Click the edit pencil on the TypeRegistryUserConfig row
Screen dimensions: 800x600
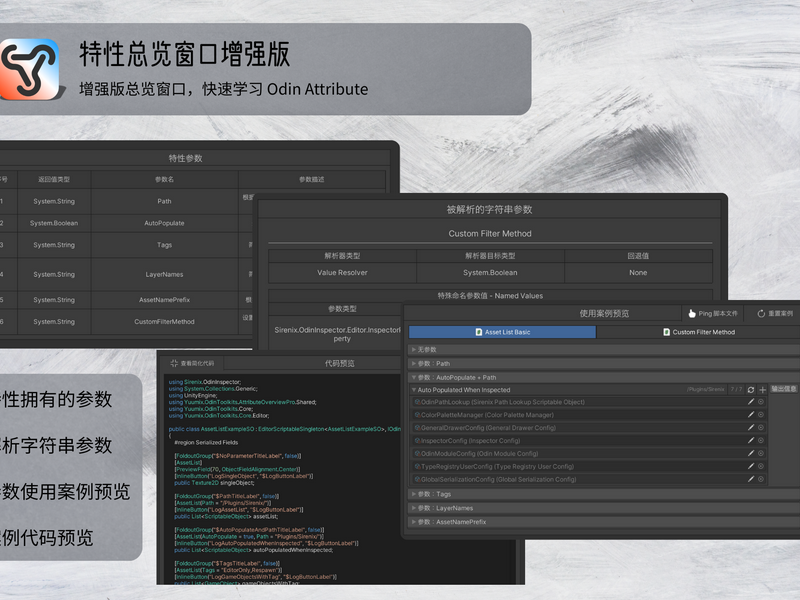[x=751, y=466]
